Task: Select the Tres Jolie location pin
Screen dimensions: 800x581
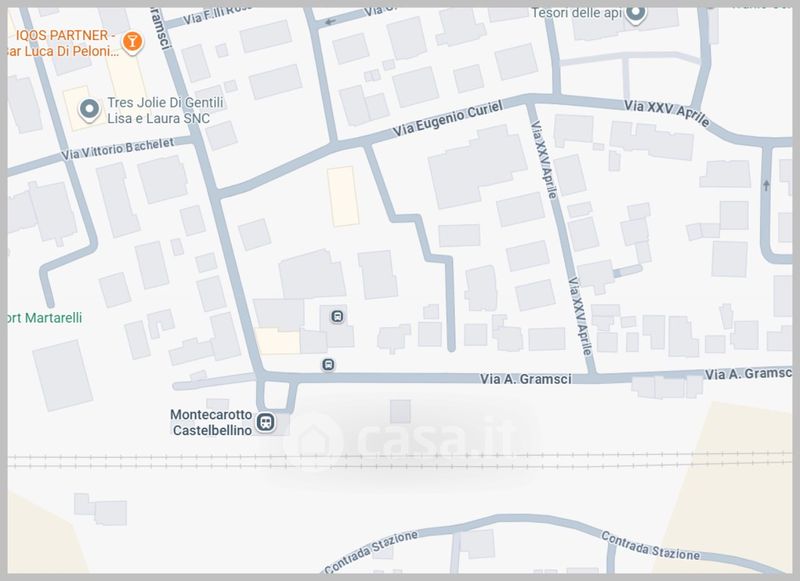Action: (89, 109)
